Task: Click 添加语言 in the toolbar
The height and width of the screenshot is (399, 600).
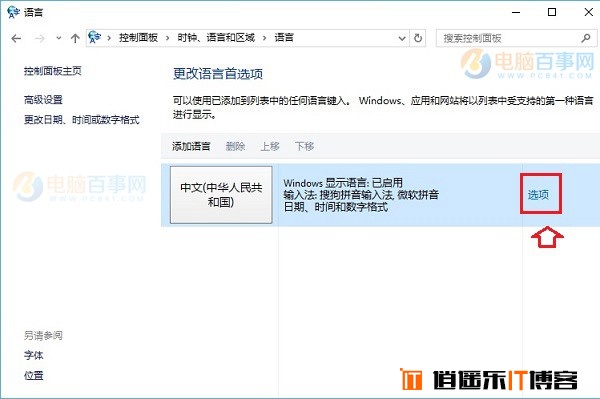Action: [x=191, y=146]
